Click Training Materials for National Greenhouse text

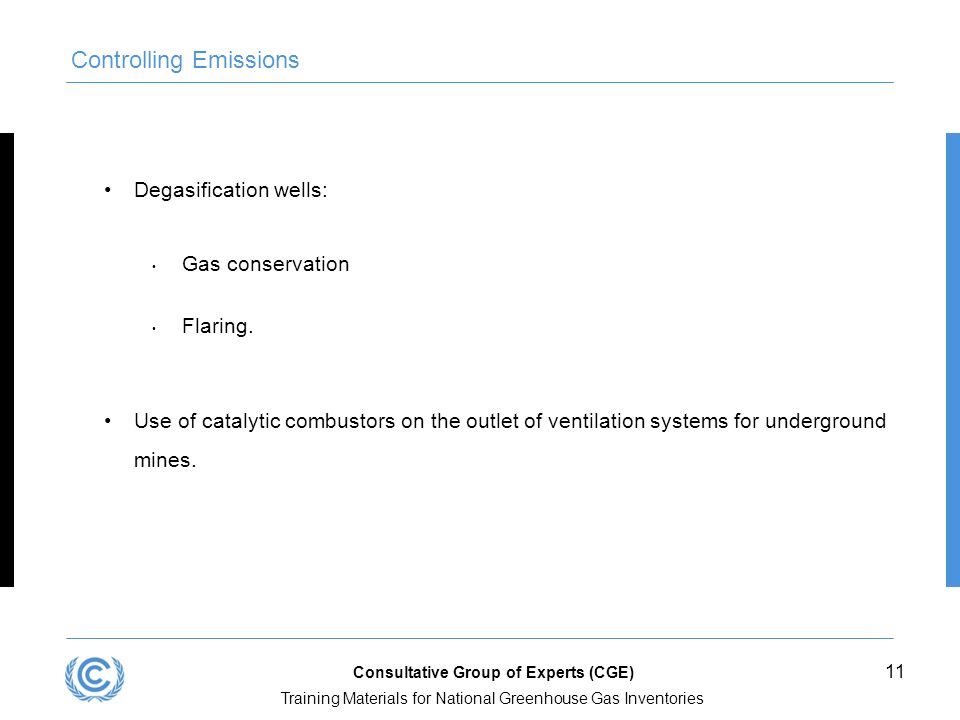pyautogui.click(x=492, y=699)
